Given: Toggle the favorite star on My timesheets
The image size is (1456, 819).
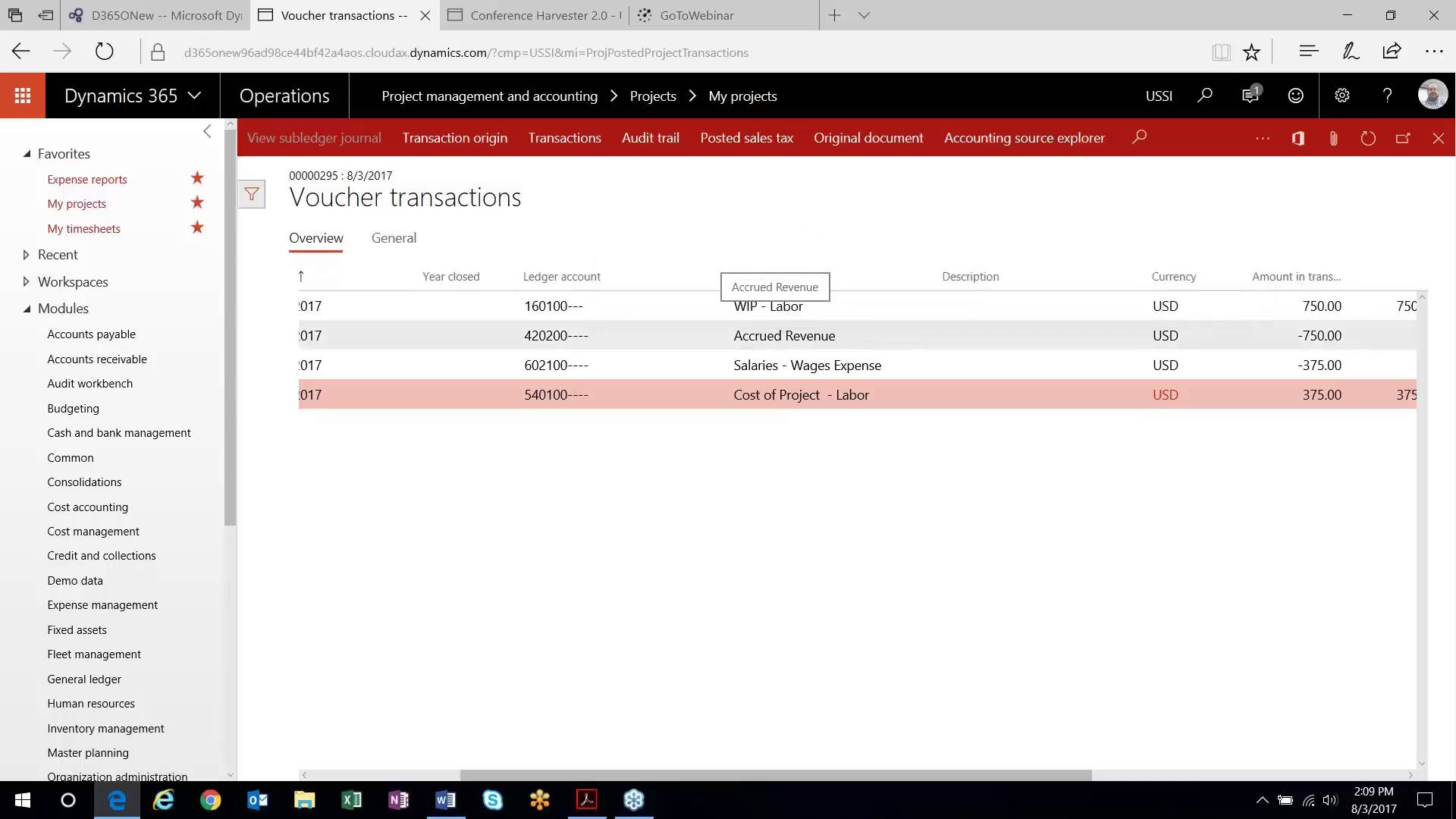Looking at the screenshot, I should pos(196,227).
